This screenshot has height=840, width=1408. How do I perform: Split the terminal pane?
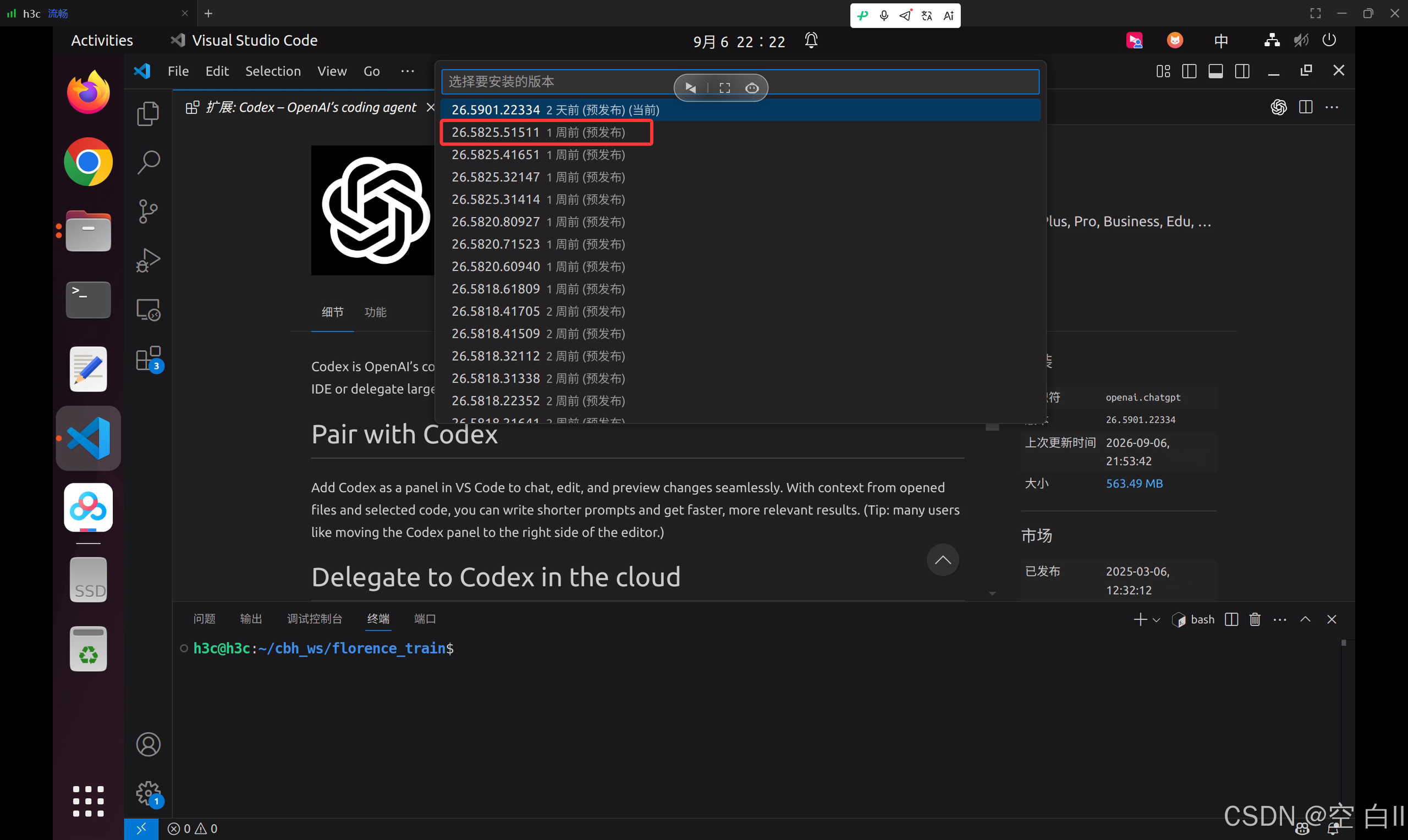tap(1231, 619)
